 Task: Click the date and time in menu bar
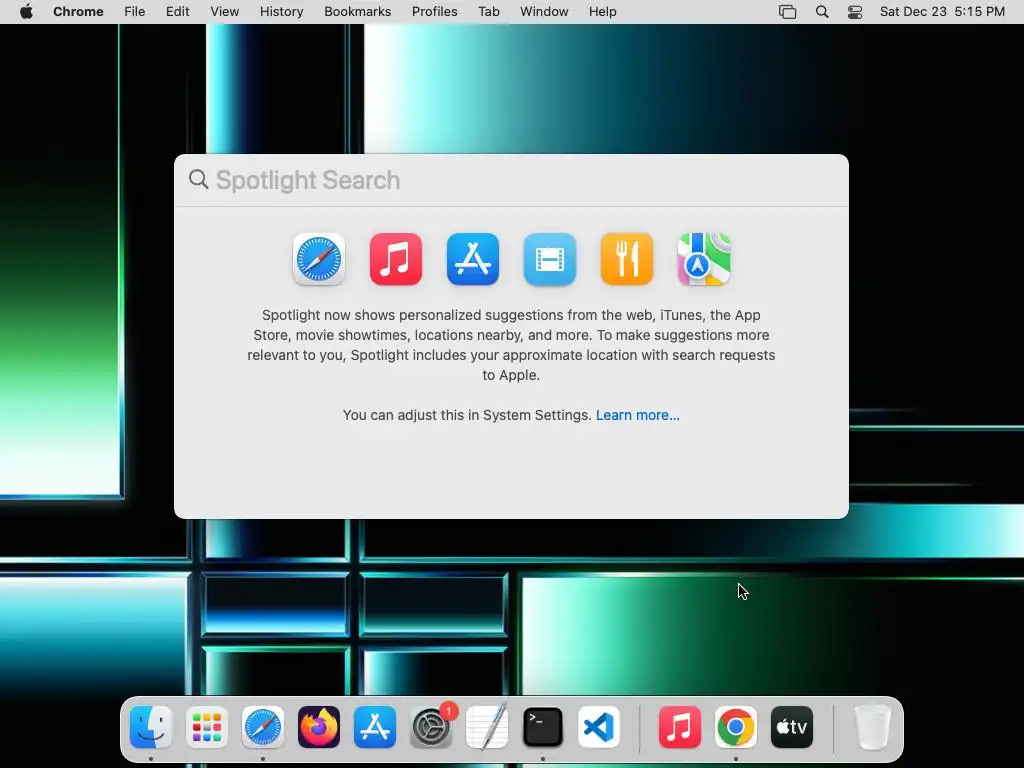[942, 12]
